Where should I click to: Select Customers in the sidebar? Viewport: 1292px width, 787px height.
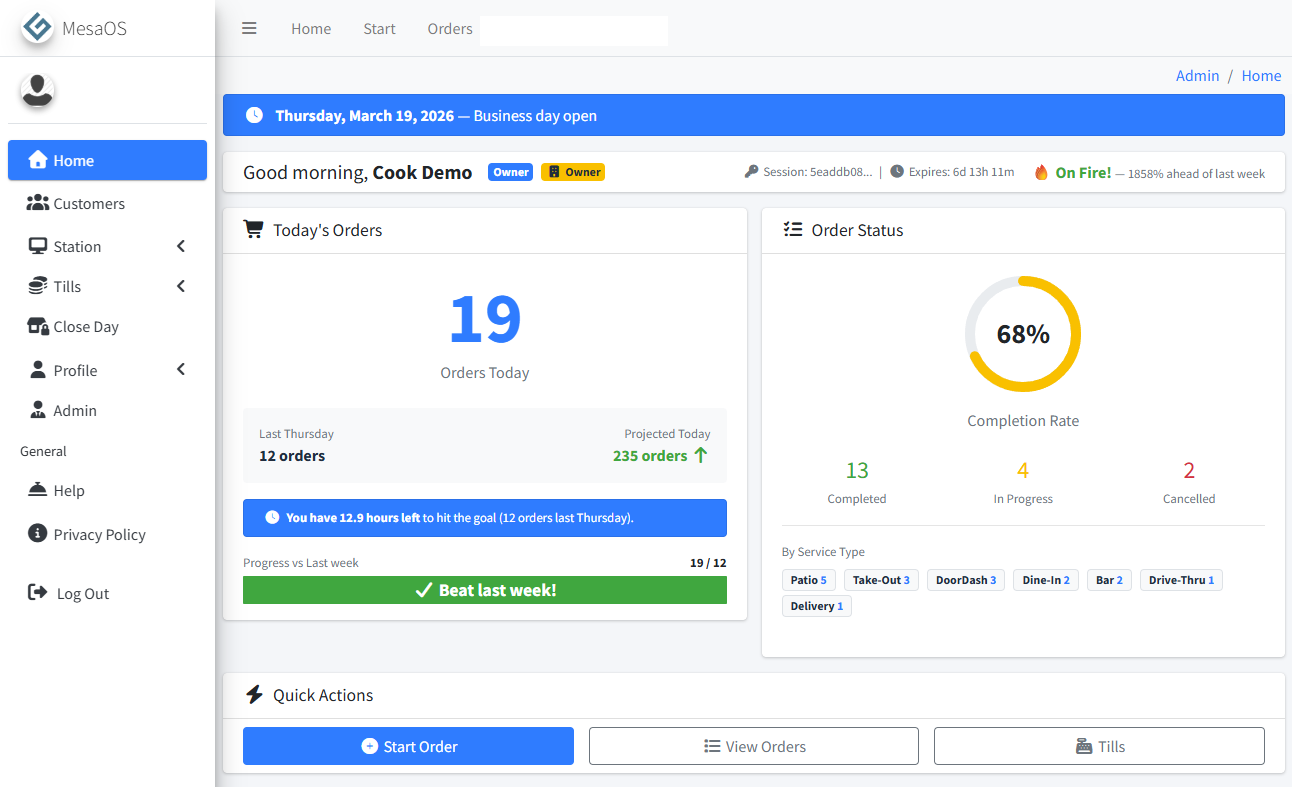click(108, 203)
